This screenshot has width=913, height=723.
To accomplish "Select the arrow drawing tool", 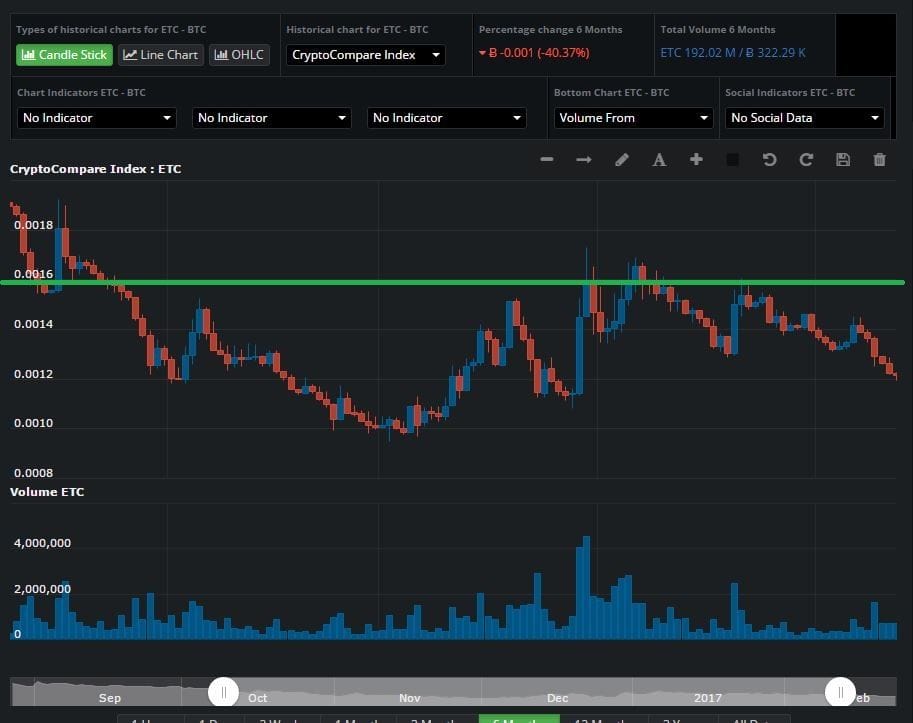I will coord(584,160).
